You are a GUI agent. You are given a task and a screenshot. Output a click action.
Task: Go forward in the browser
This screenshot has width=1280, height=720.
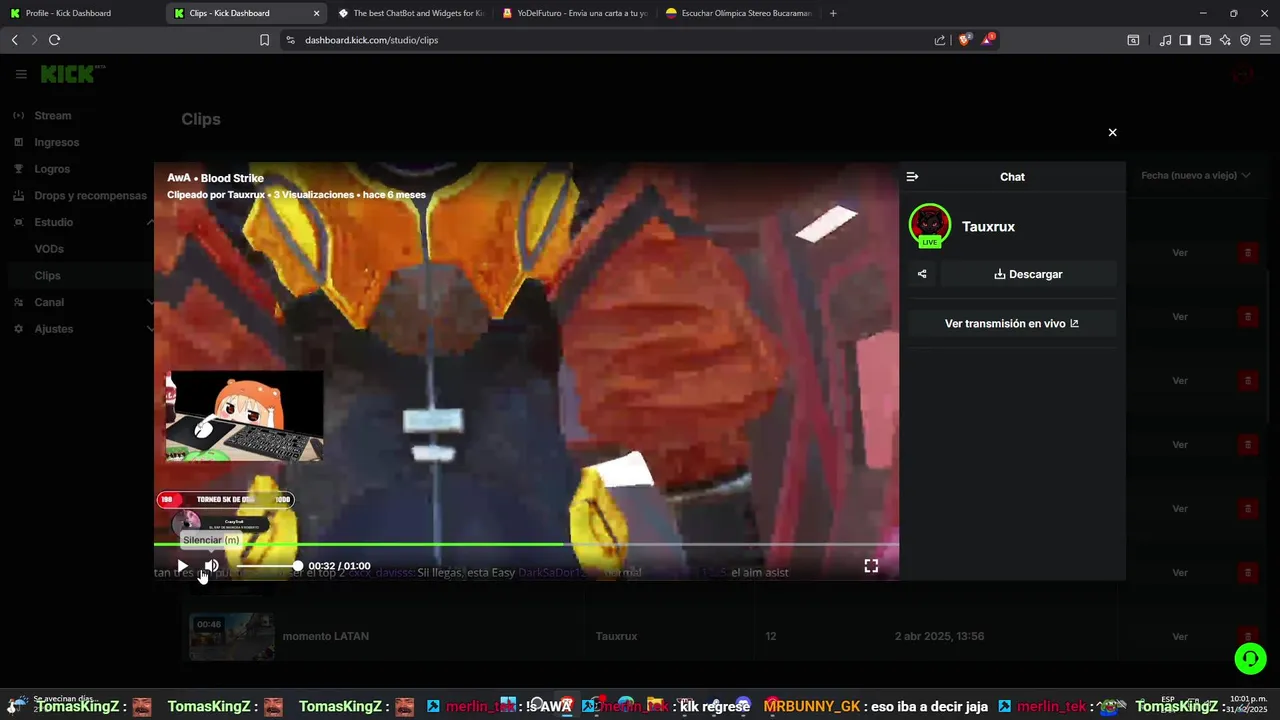34,40
